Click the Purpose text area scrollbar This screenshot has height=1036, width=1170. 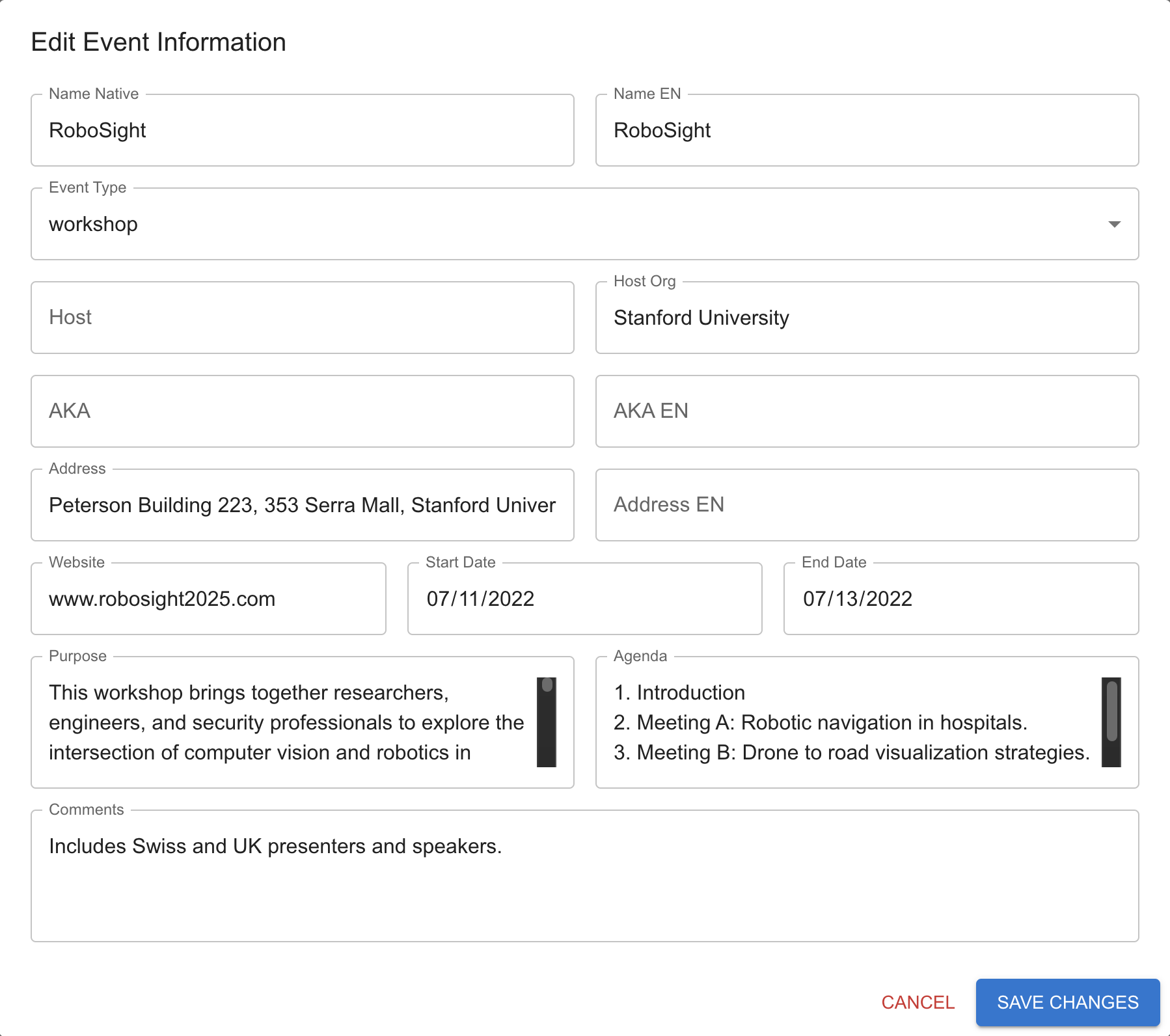pyautogui.click(x=547, y=722)
